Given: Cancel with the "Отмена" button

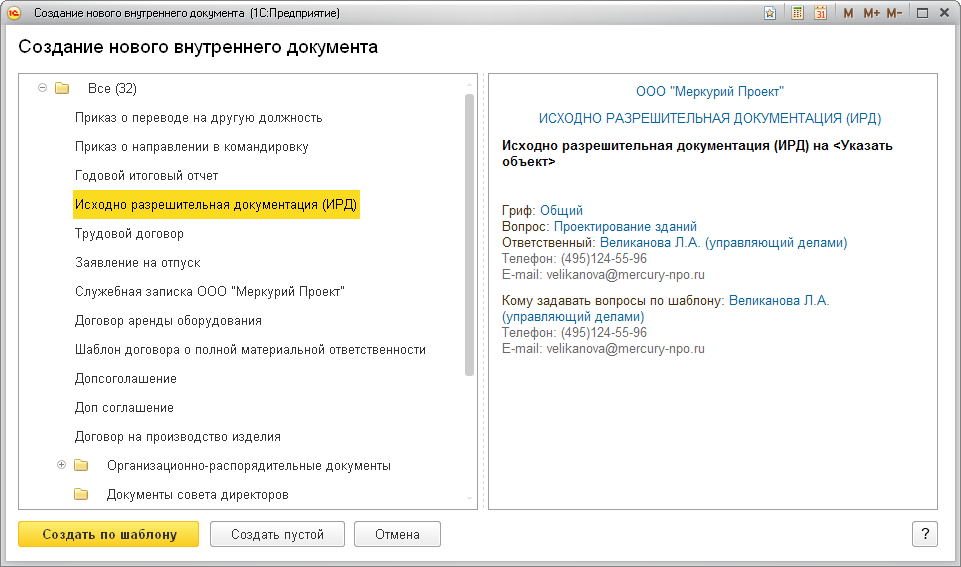Looking at the screenshot, I should click(x=397, y=534).
